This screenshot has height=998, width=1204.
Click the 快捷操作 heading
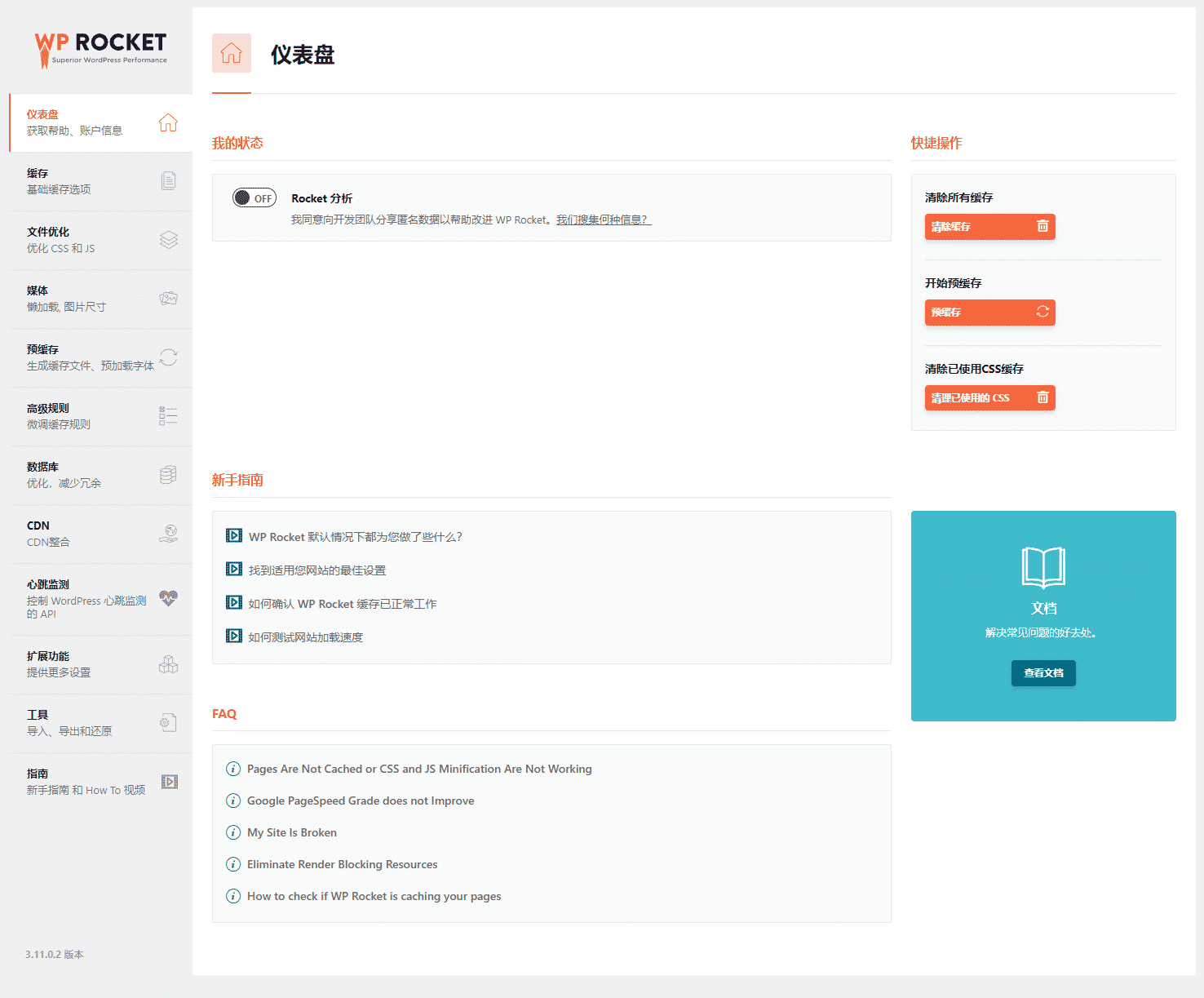pyautogui.click(x=936, y=143)
